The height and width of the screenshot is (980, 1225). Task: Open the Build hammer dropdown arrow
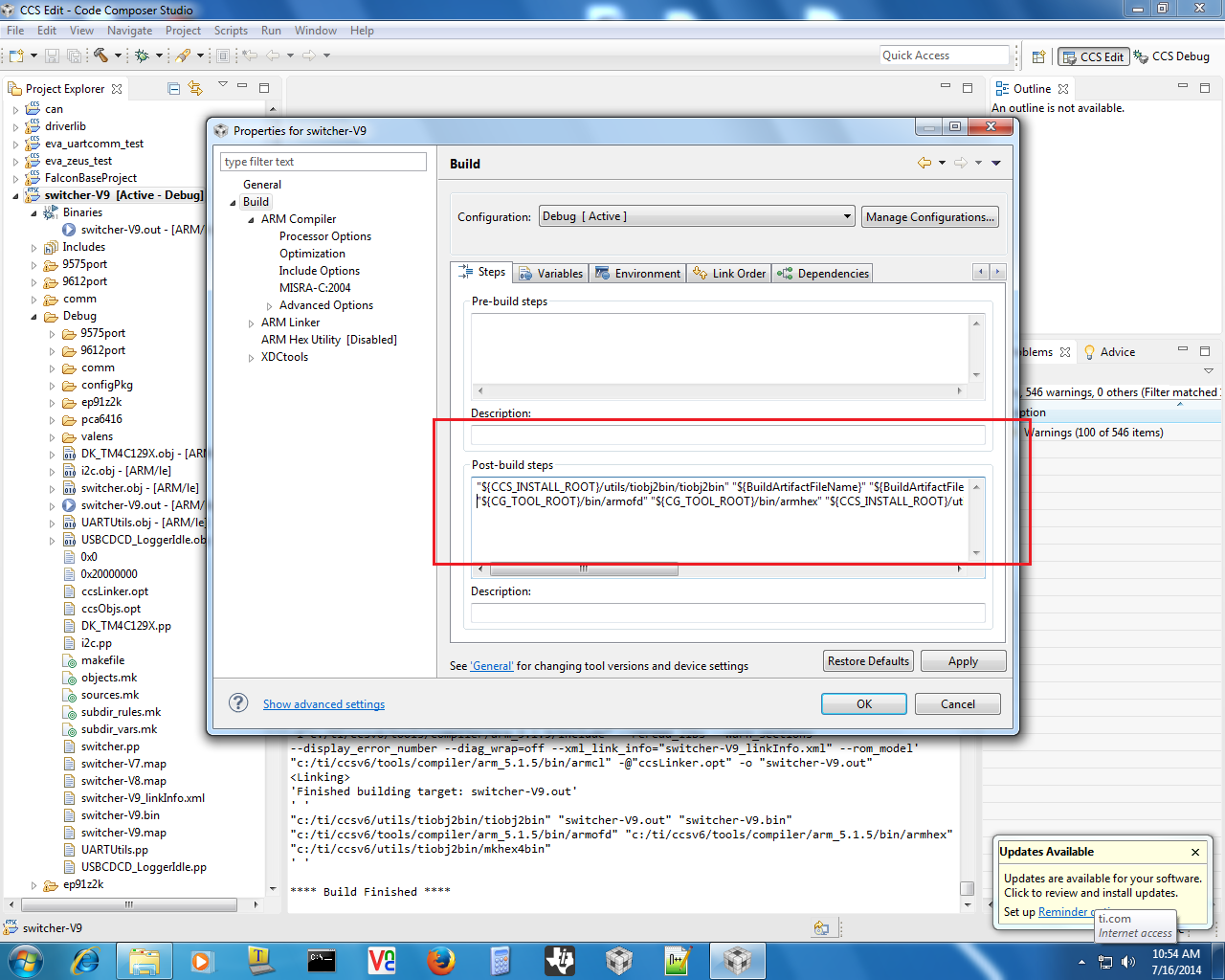118,56
